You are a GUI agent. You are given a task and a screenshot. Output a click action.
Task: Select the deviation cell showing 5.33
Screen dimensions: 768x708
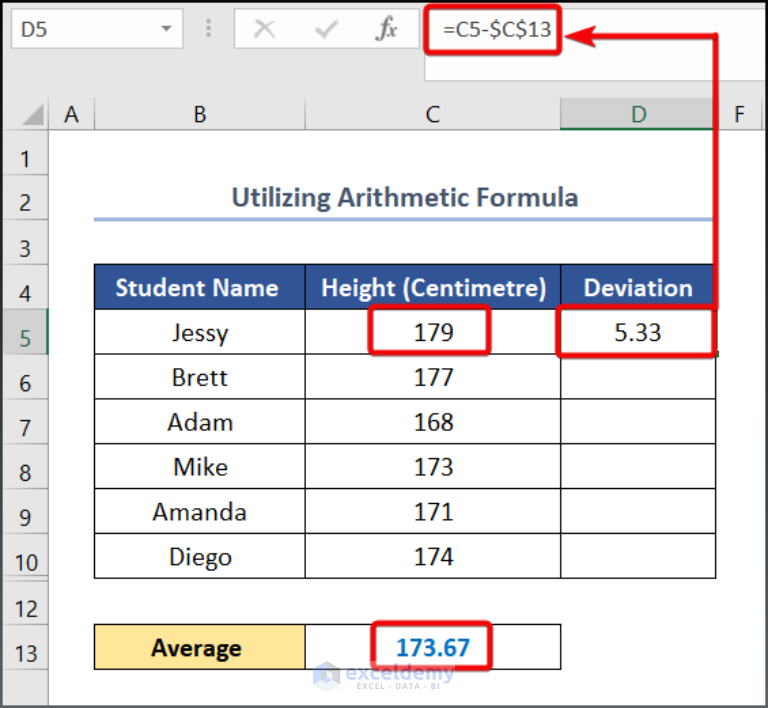638,332
